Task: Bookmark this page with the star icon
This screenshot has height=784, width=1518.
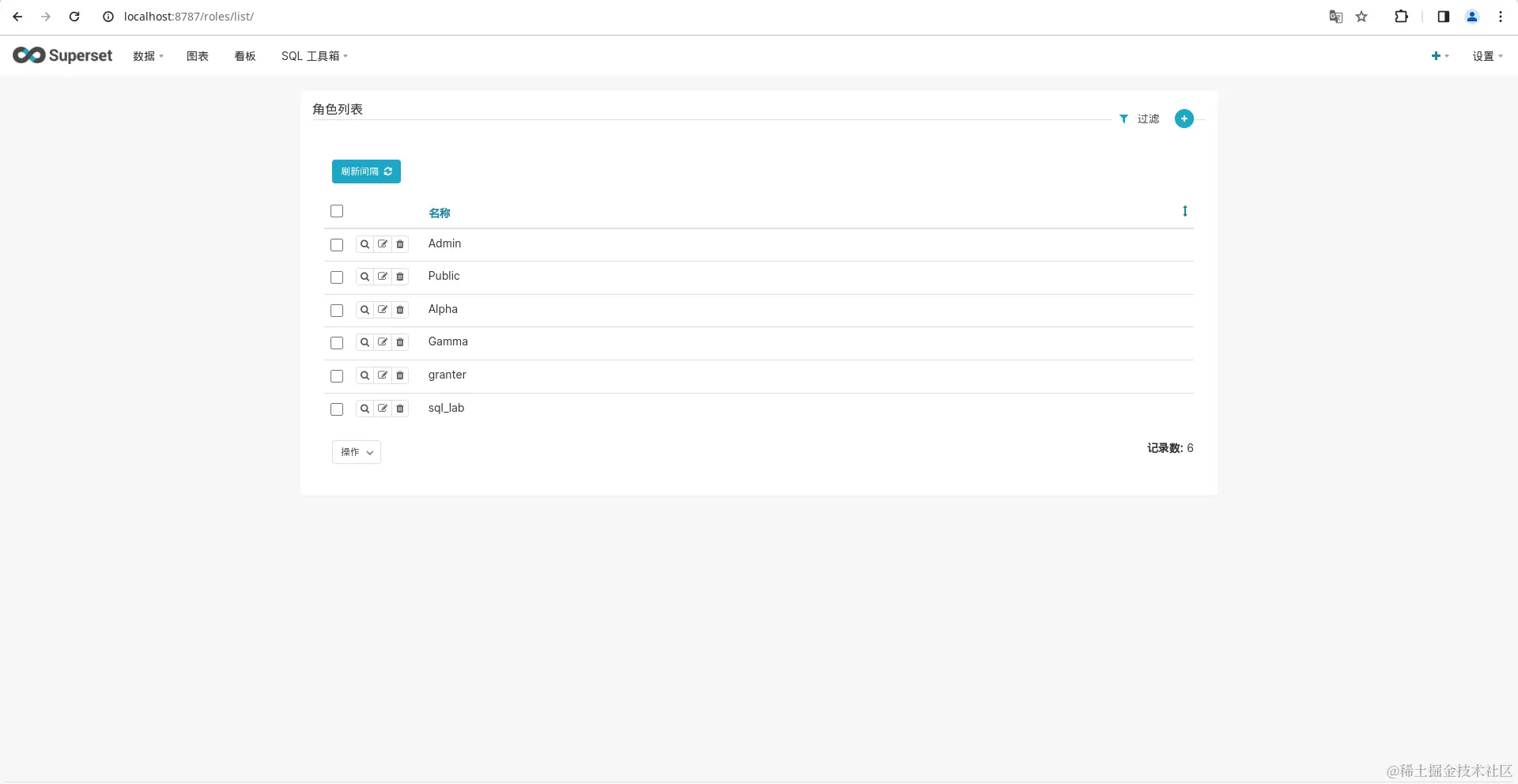Action: point(1361,17)
